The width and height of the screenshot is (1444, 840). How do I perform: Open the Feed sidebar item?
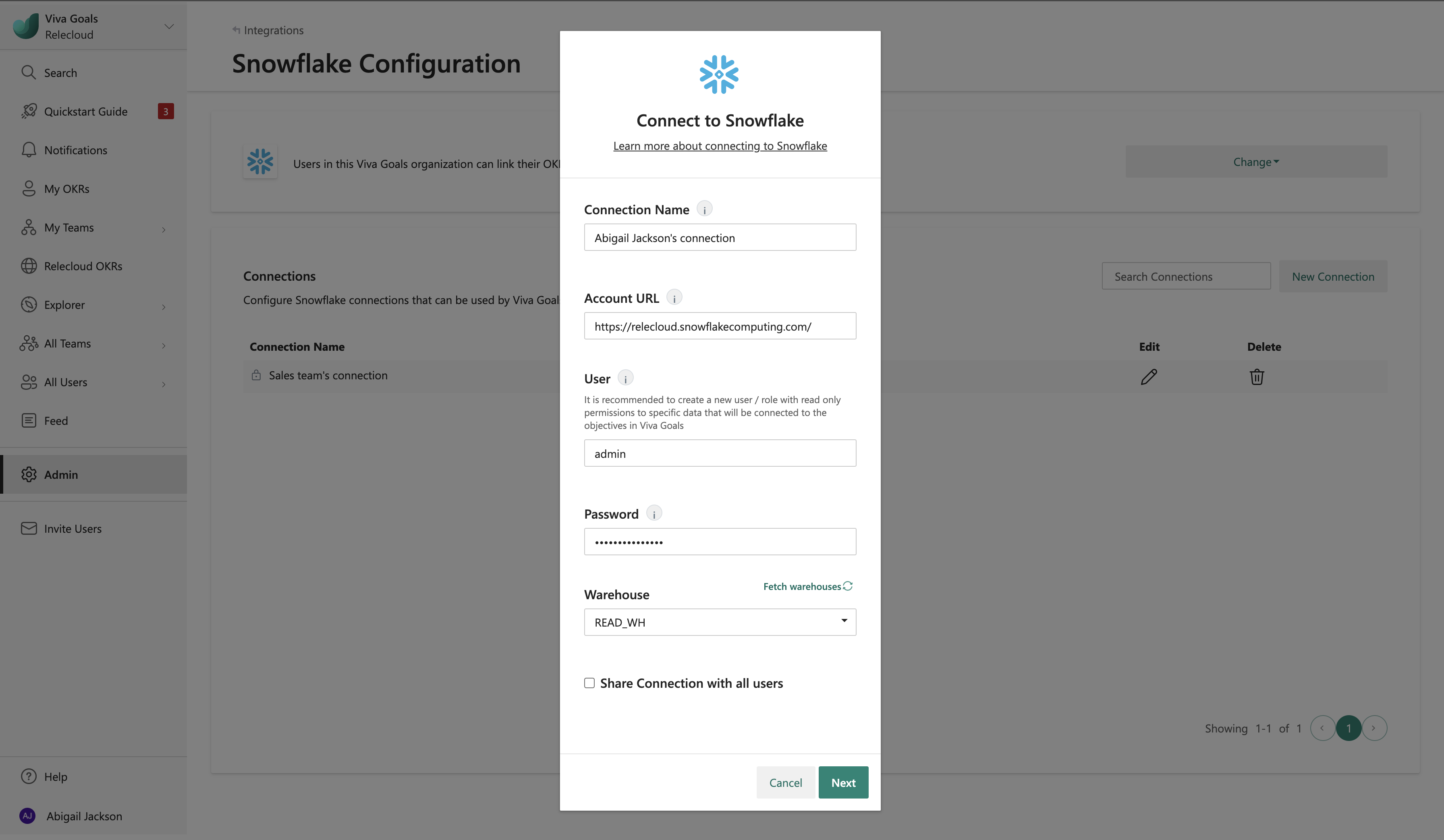click(x=56, y=421)
